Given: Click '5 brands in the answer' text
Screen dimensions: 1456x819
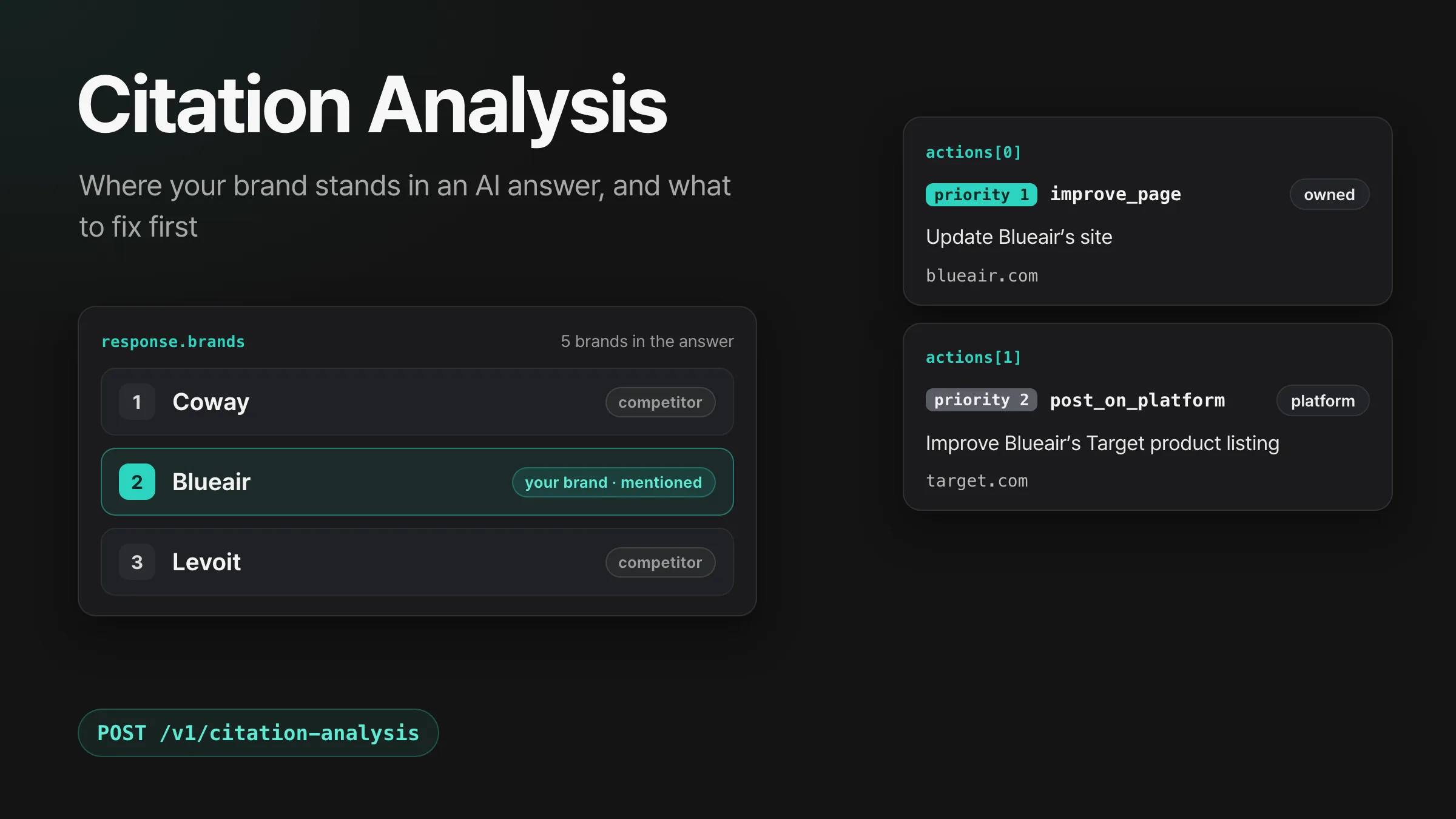Looking at the screenshot, I should coord(647,342).
